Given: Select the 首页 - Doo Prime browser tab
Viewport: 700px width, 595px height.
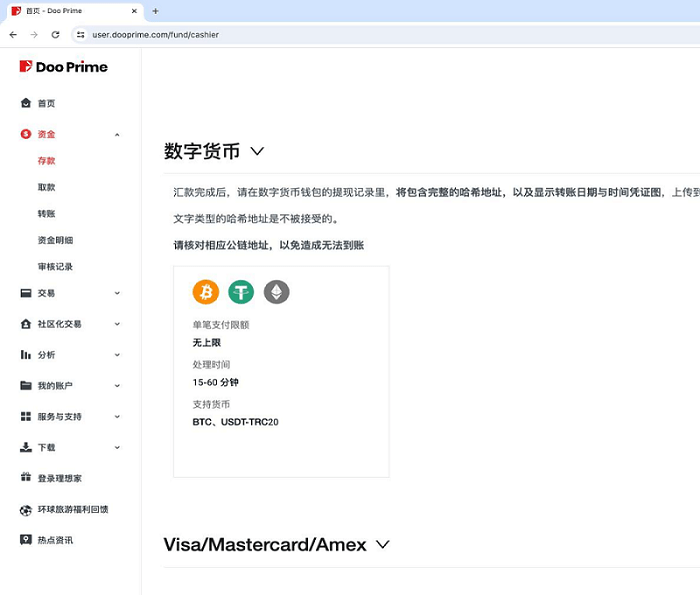Looking at the screenshot, I should point(74,11).
